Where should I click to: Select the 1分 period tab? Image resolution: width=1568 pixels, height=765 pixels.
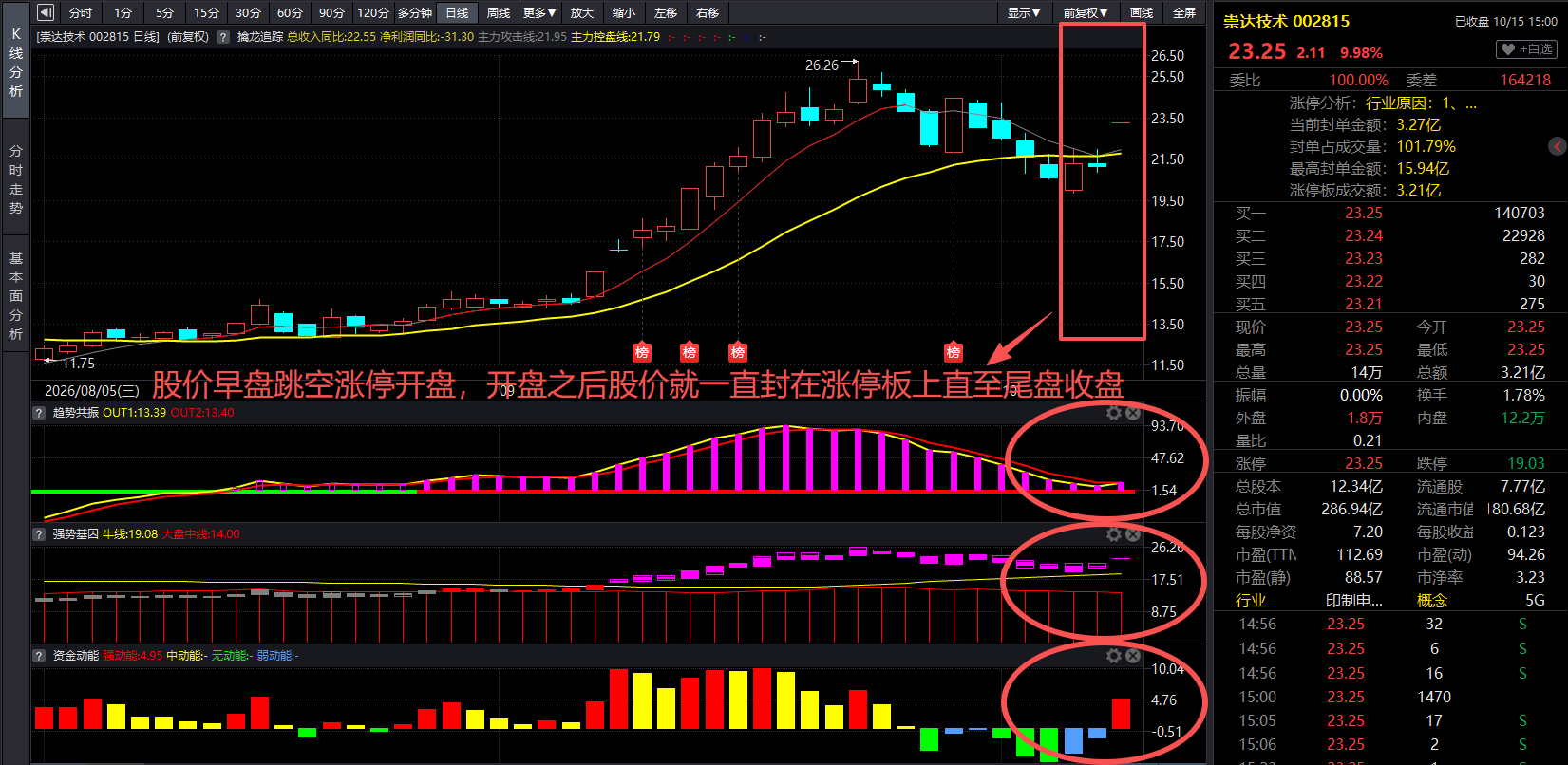click(123, 13)
